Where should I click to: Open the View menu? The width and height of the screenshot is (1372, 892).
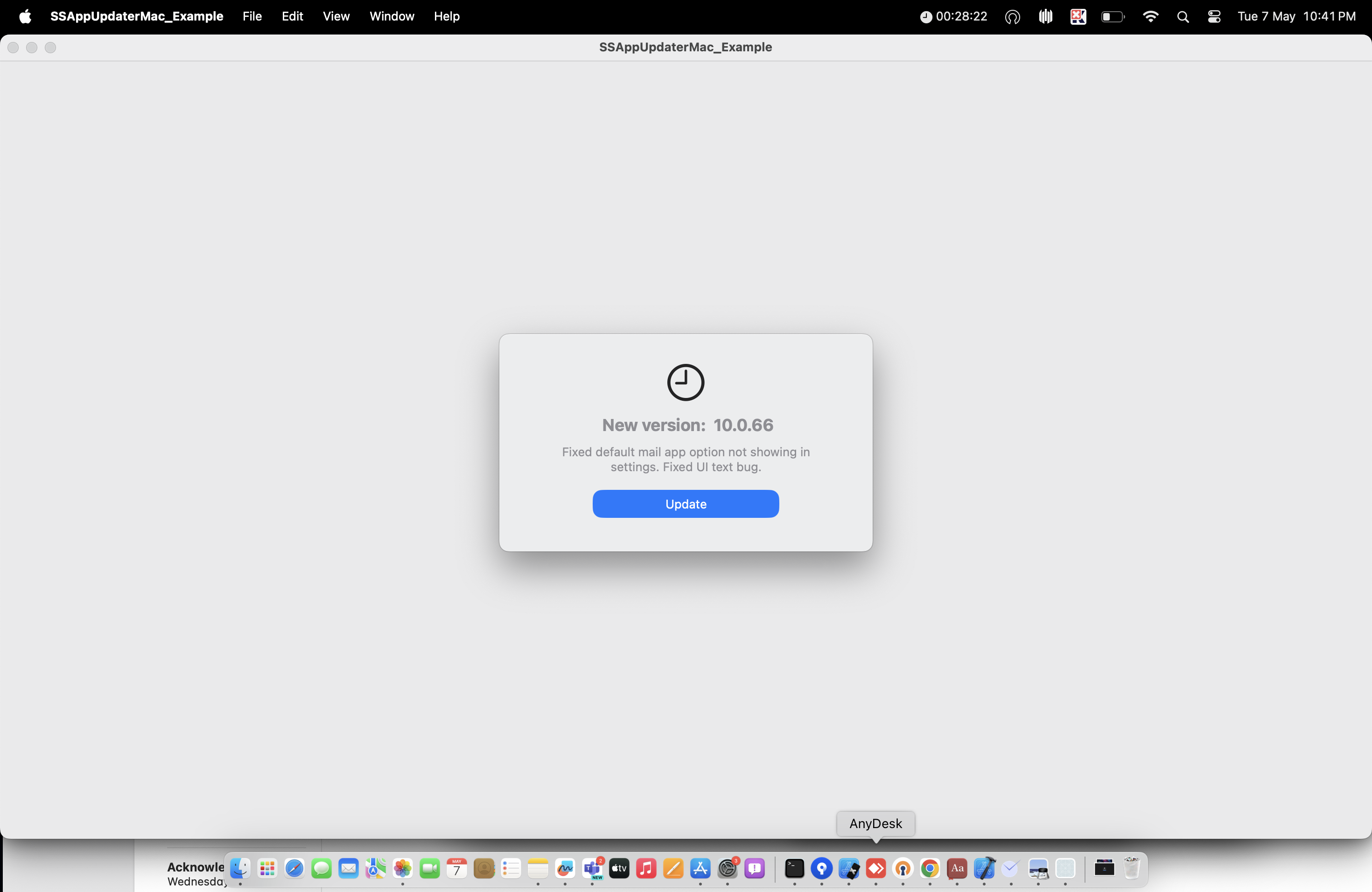(336, 16)
